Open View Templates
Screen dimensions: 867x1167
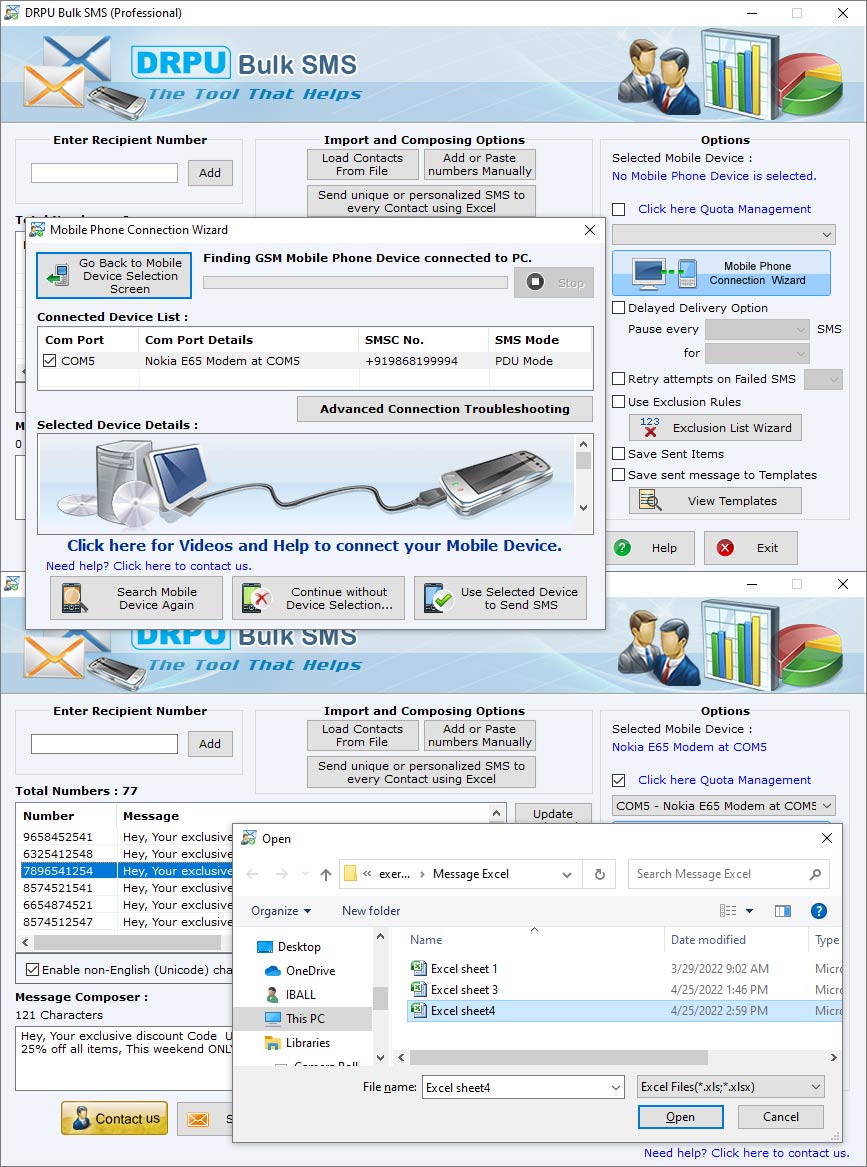click(x=714, y=500)
